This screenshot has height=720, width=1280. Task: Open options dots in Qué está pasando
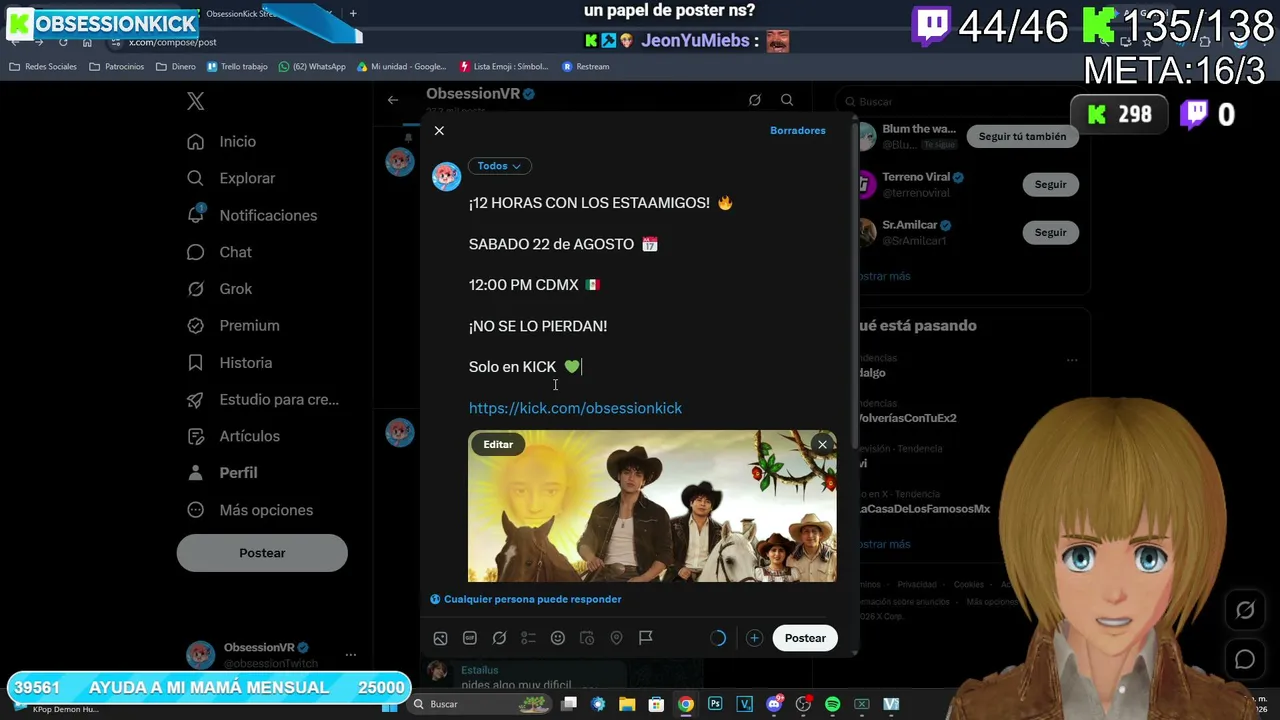pyautogui.click(x=1072, y=360)
